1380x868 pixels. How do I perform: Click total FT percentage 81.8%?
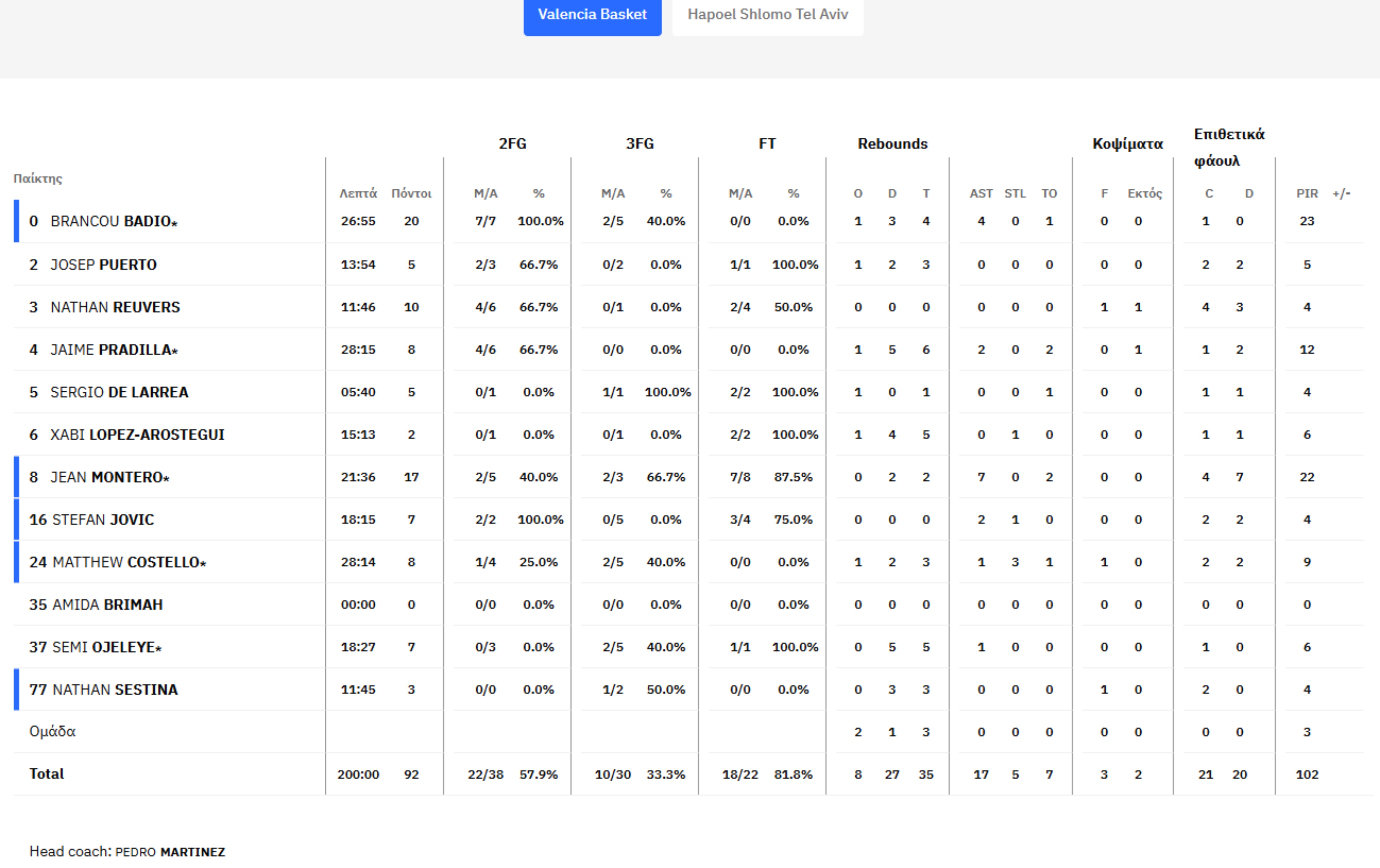[793, 774]
